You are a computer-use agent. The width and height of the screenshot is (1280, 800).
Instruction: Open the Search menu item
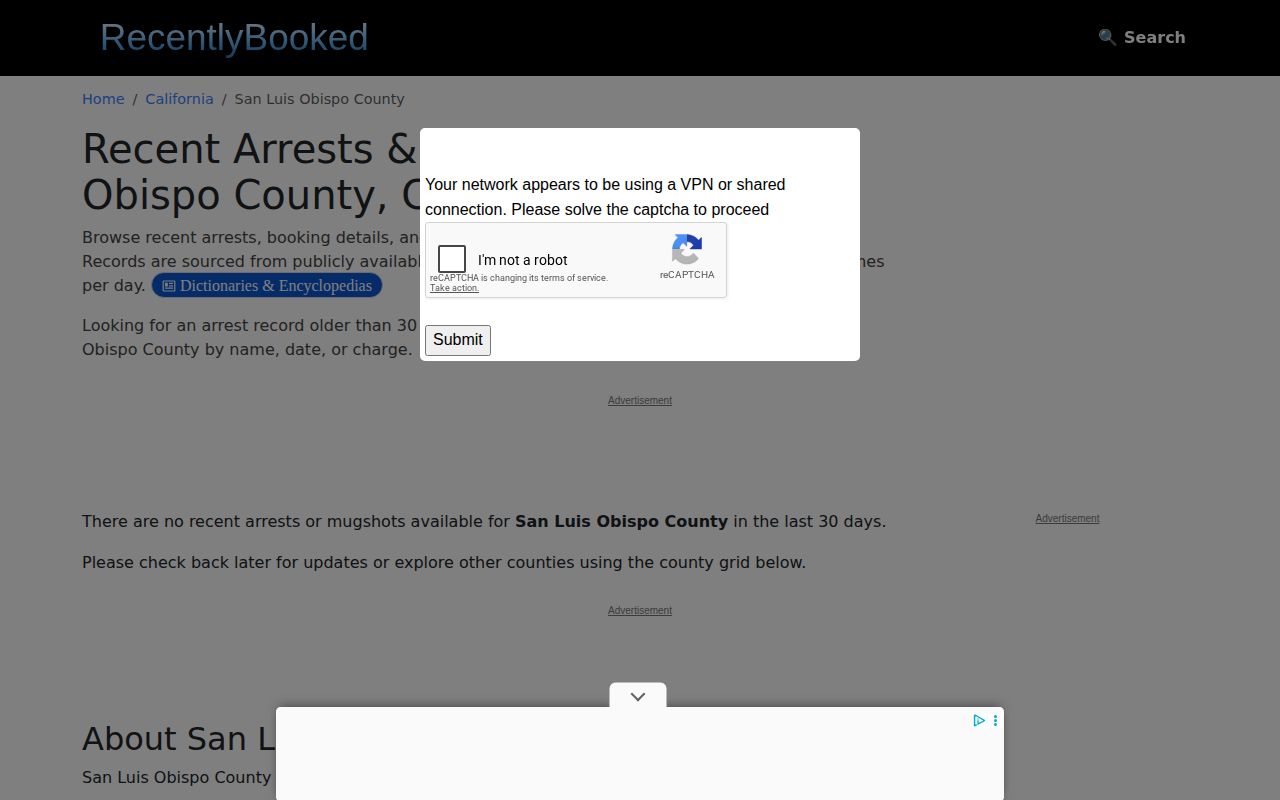1142,37
